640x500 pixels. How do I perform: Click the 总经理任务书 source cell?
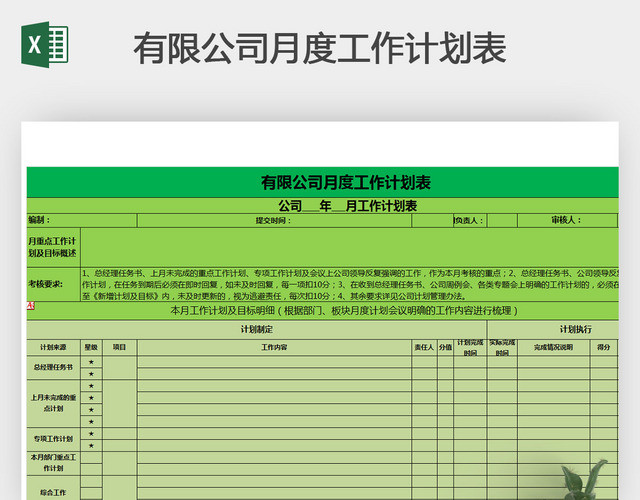[x=53, y=367]
